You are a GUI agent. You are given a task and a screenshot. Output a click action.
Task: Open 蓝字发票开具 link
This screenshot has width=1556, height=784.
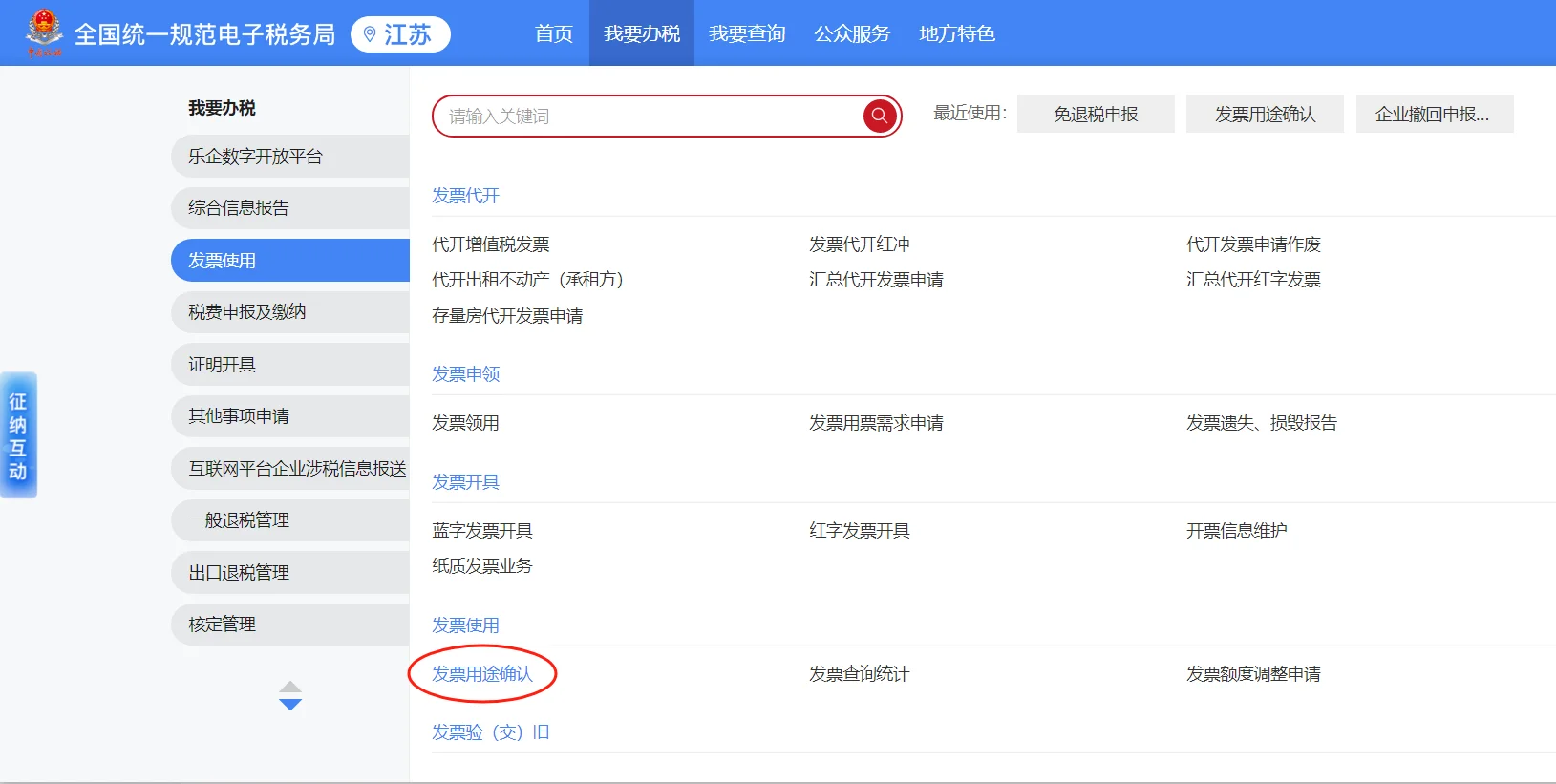tap(482, 531)
